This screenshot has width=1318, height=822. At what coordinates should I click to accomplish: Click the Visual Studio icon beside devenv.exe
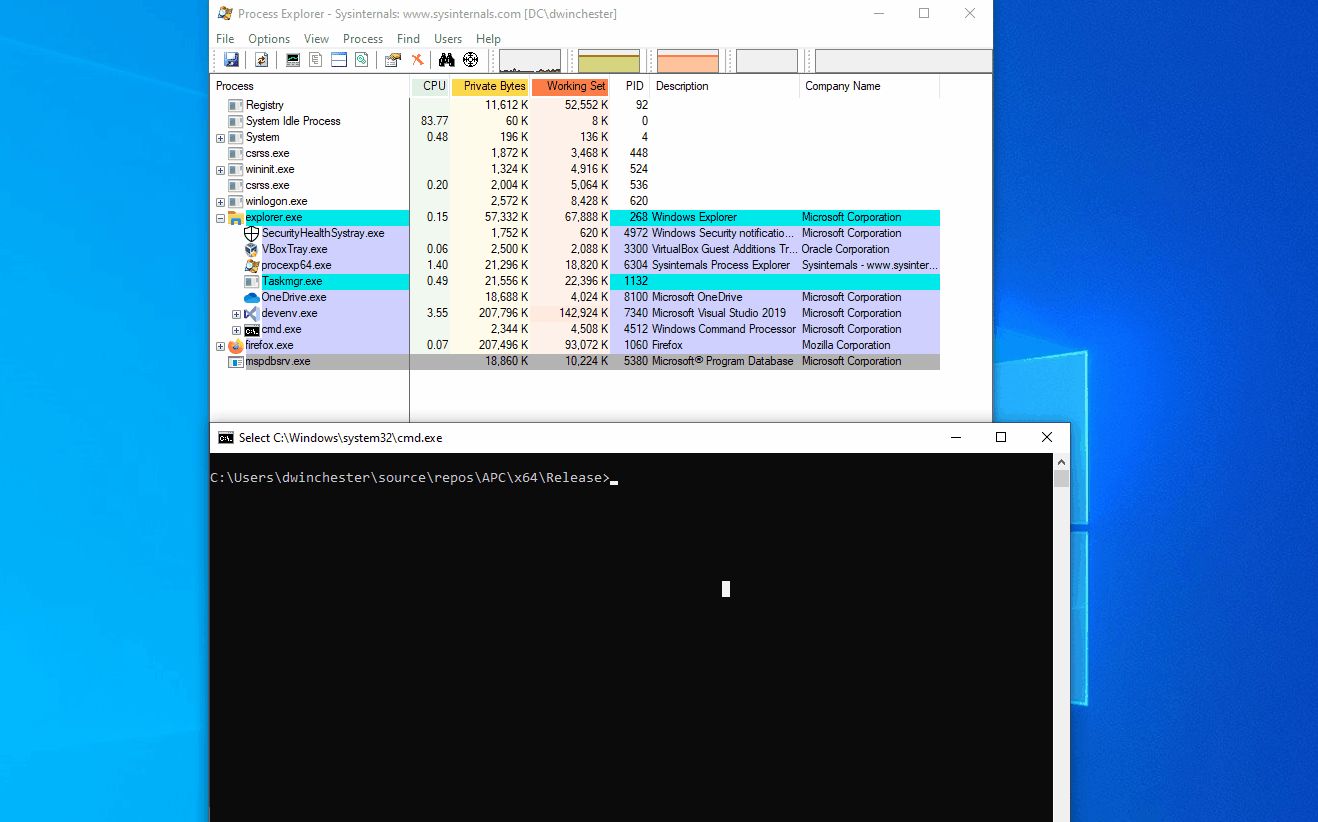tap(252, 313)
